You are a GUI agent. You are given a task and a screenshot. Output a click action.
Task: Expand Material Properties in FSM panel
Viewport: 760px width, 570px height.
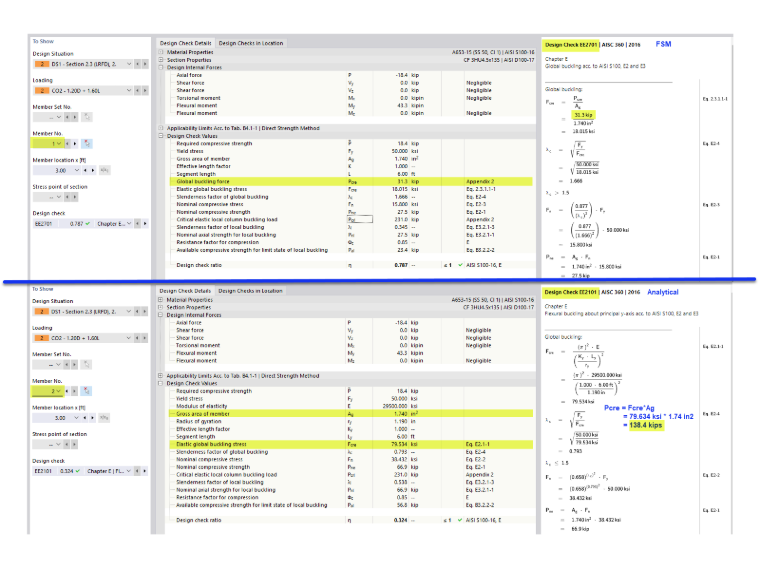(161, 52)
